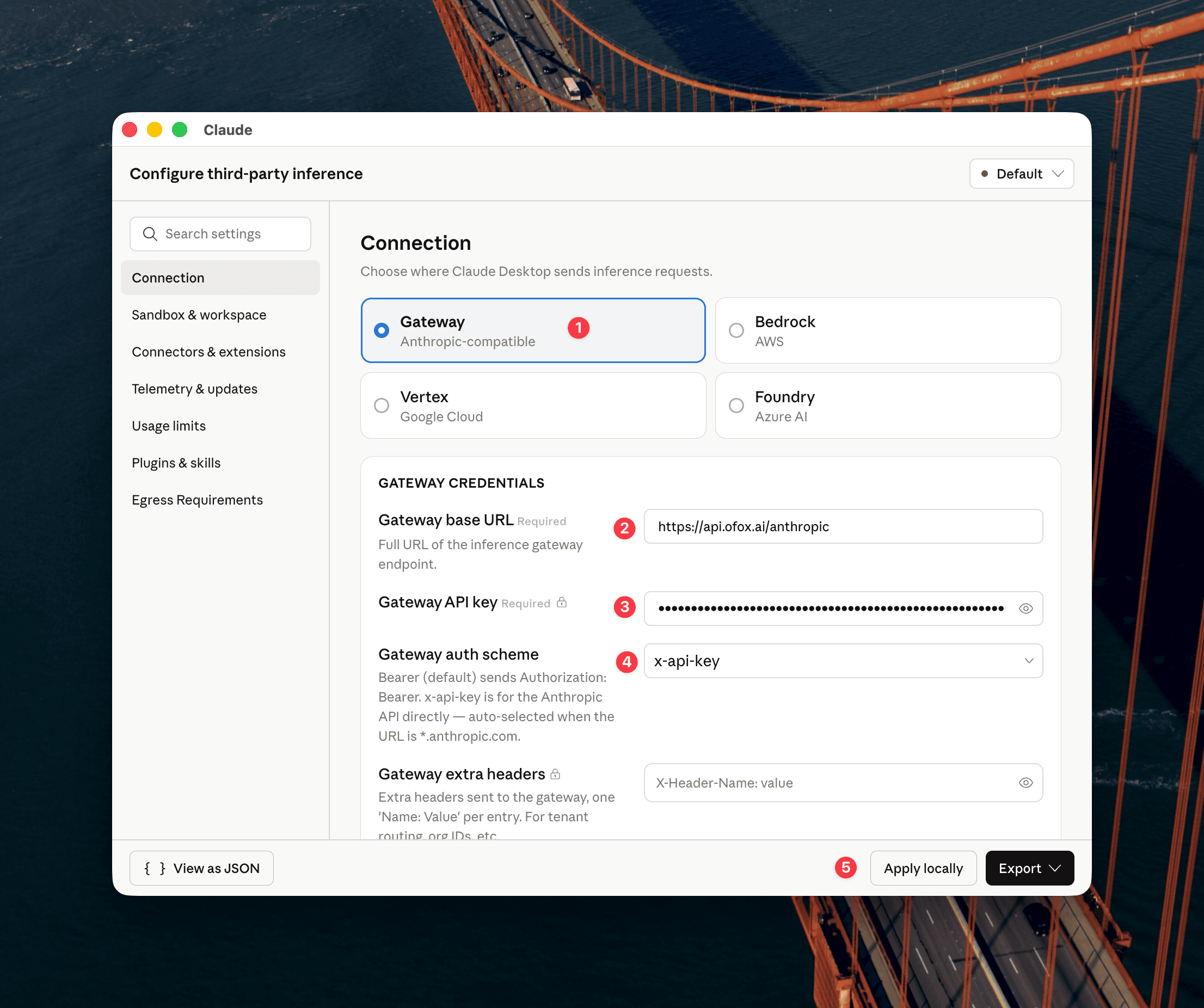The width and height of the screenshot is (1204, 1008).
Task: Click the yellow minimize window button
Action: pos(154,130)
